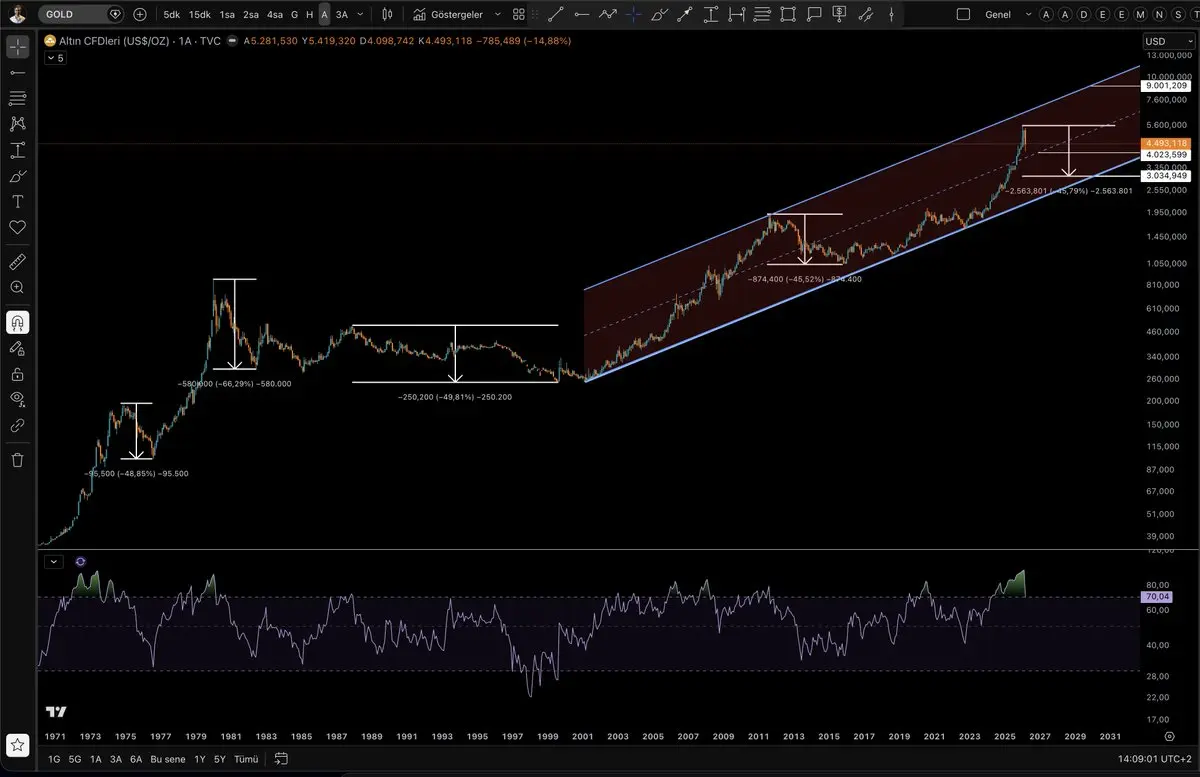Delete drawings with the trash icon
This screenshot has height=777, width=1200.
pos(17,460)
